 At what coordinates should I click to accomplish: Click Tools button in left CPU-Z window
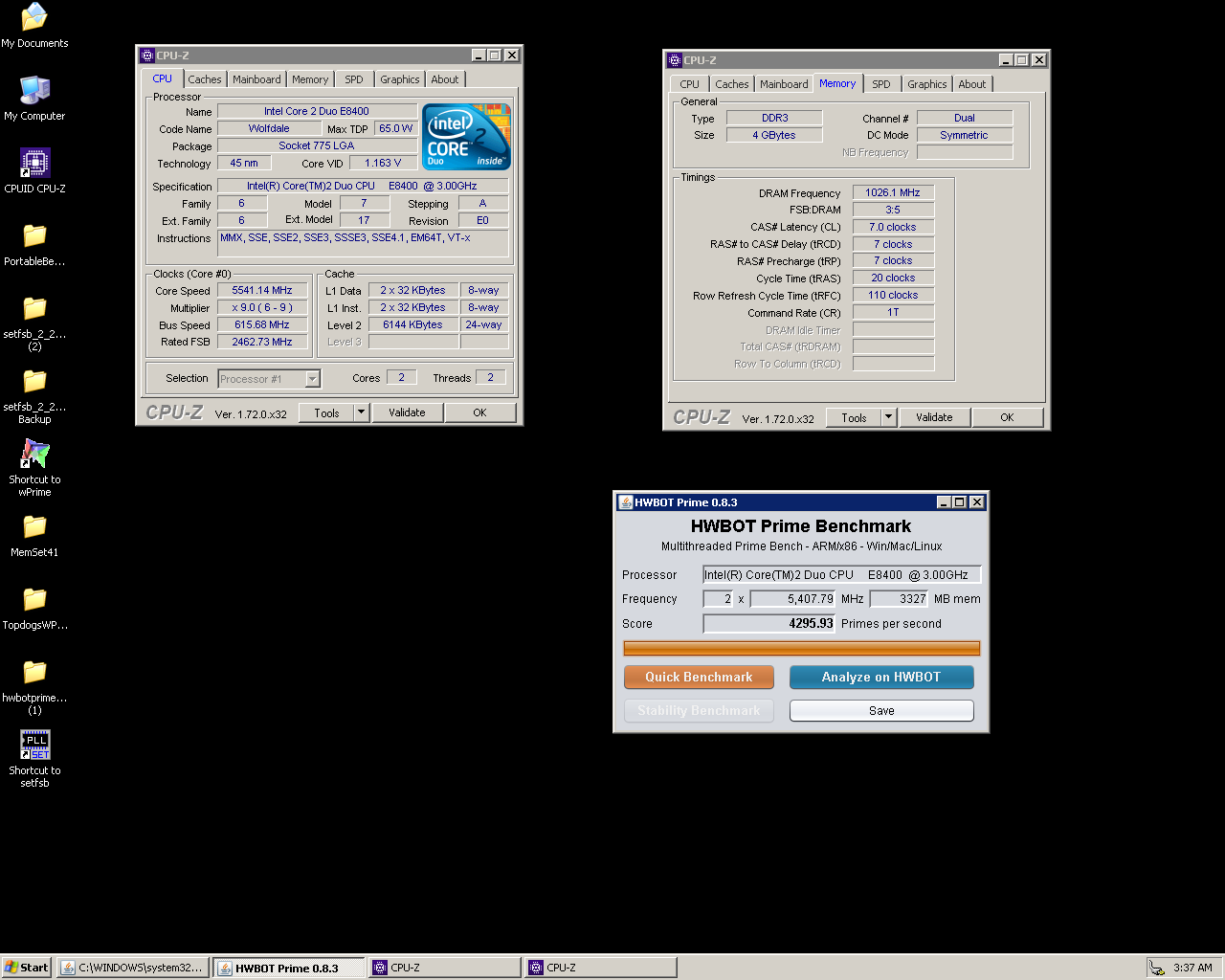tap(326, 412)
